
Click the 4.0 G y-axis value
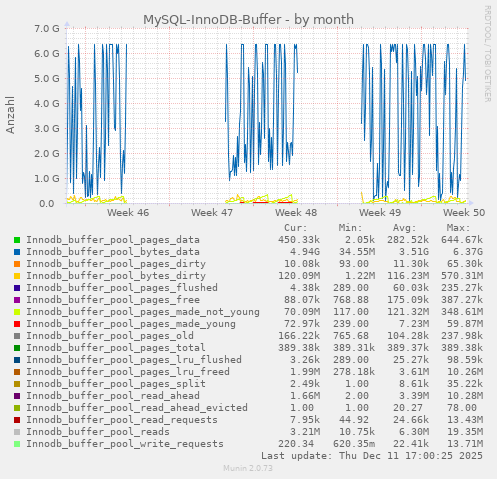click(47, 103)
